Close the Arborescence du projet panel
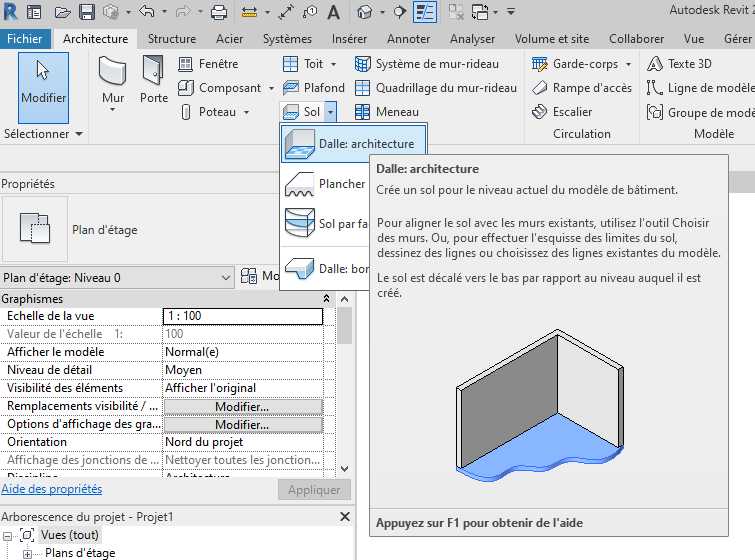This screenshot has height=560, width=755. pos(345,517)
